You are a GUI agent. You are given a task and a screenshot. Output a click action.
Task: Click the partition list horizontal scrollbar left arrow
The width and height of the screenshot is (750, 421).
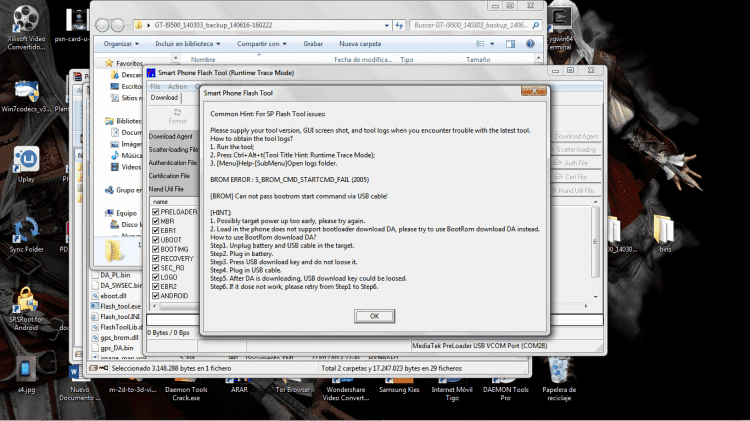click(x=155, y=306)
